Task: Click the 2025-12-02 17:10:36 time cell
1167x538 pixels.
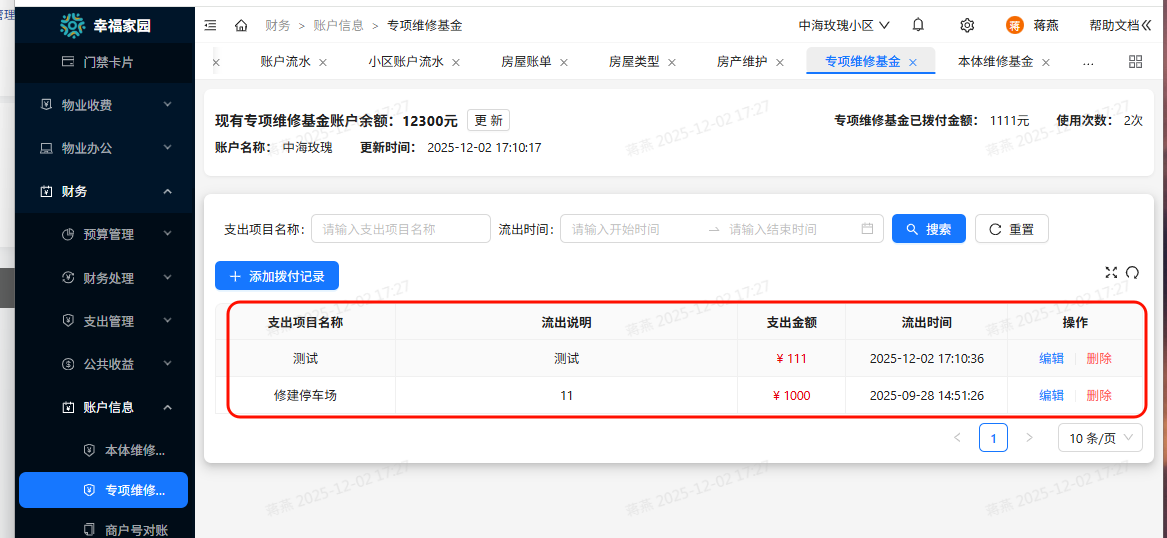Action: pos(927,359)
